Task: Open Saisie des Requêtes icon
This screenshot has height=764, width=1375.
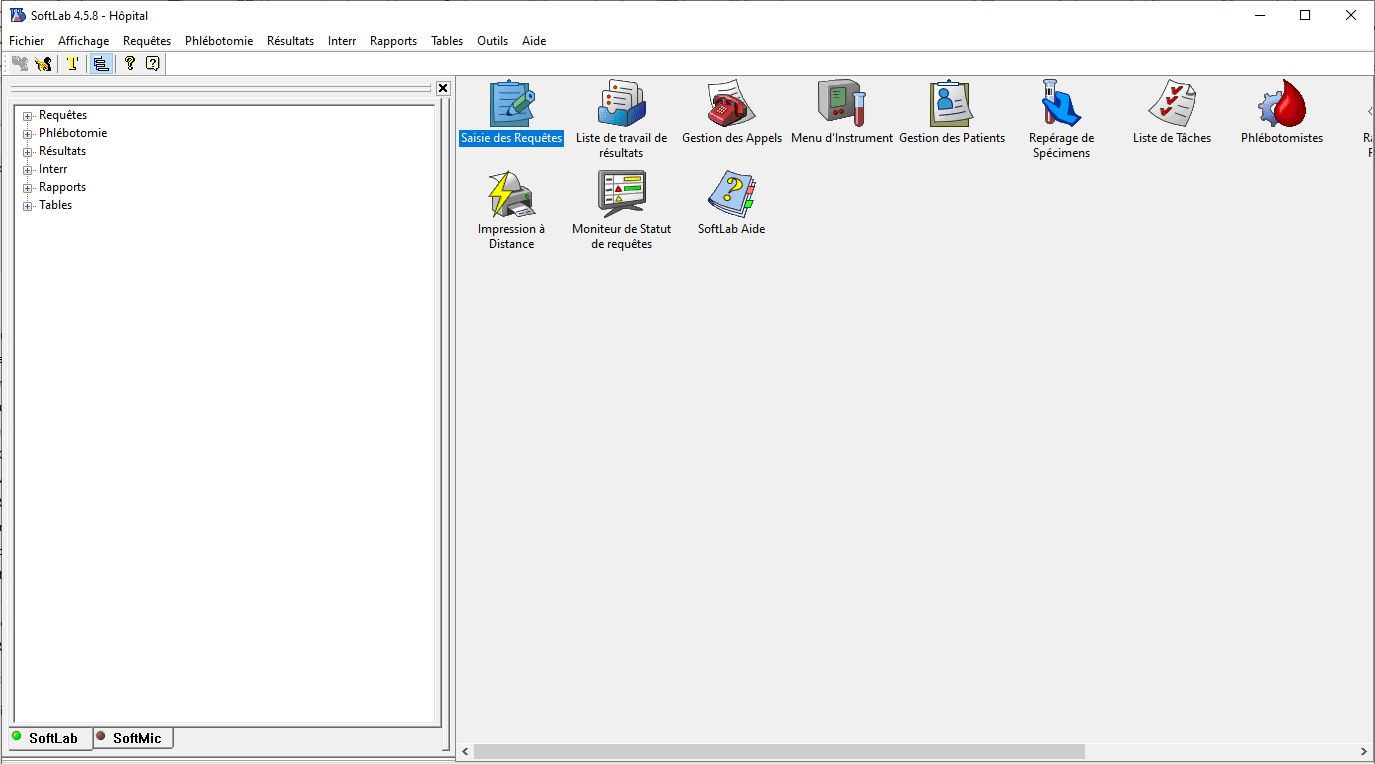Action: 511,103
